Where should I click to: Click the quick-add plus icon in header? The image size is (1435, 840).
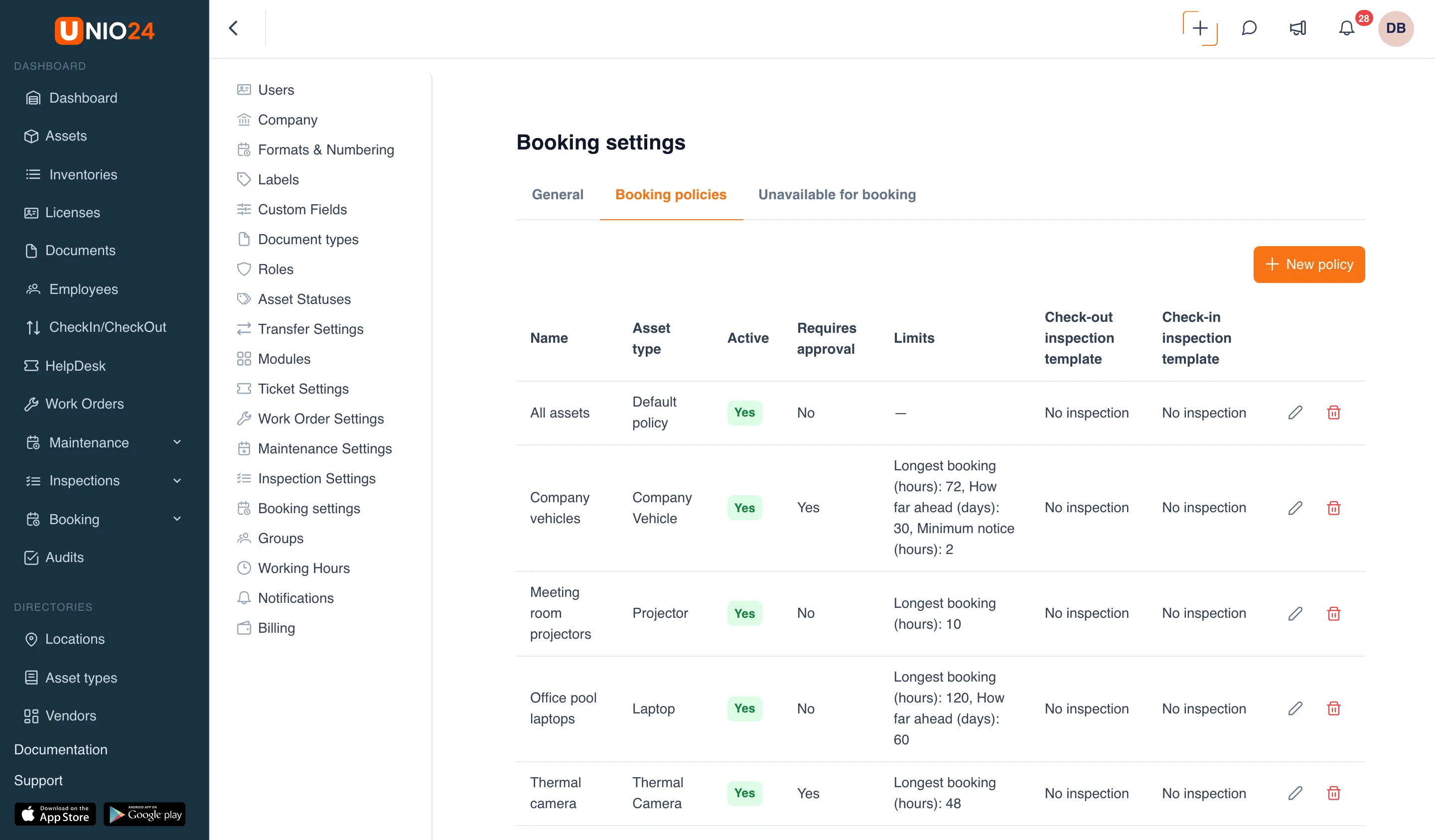coord(1200,28)
